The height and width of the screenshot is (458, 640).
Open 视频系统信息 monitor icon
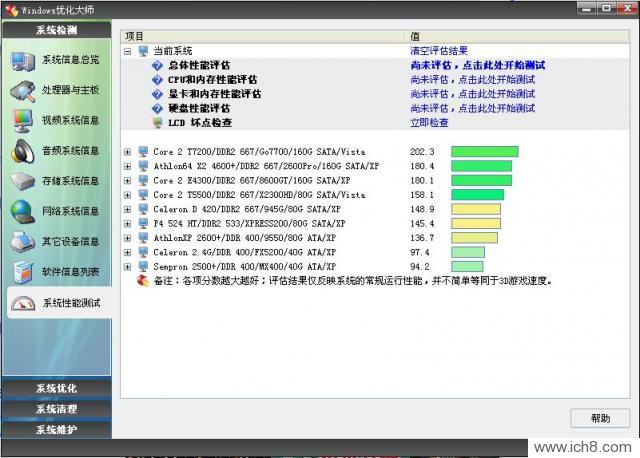point(23,121)
